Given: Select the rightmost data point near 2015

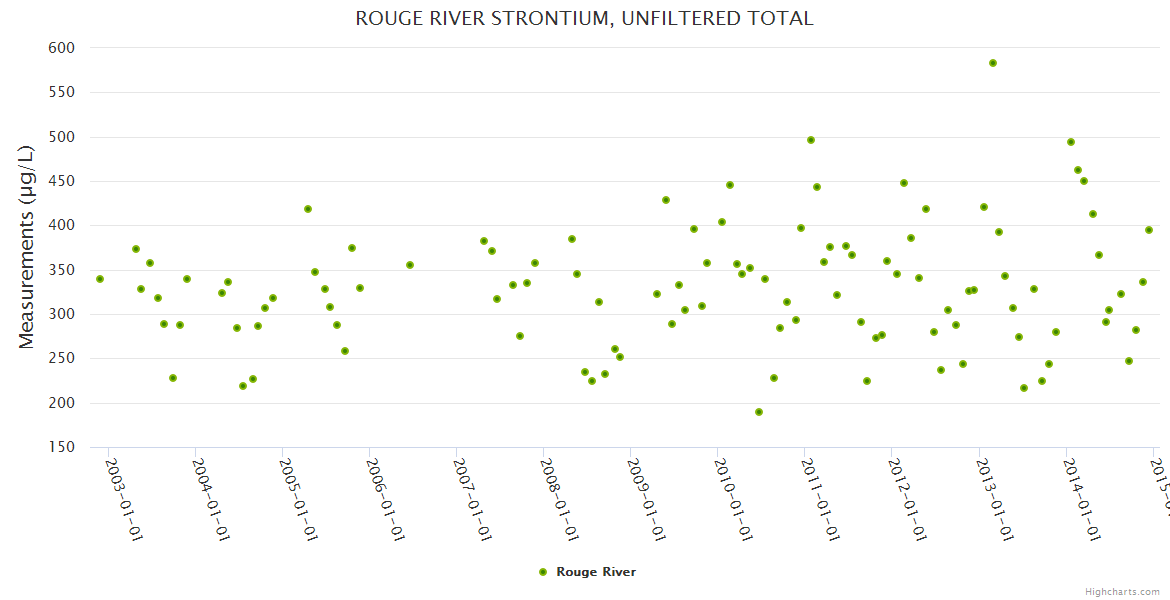Looking at the screenshot, I should click(x=1149, y=230).
